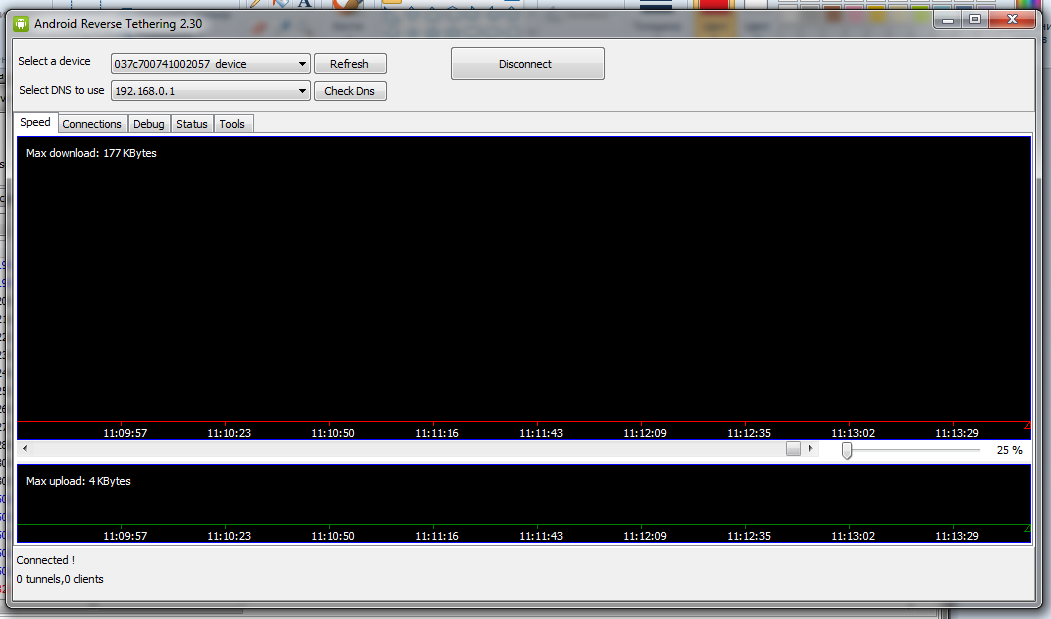
Task: Click the horizontal scrollbar thumb
Action: coord(793,448)
